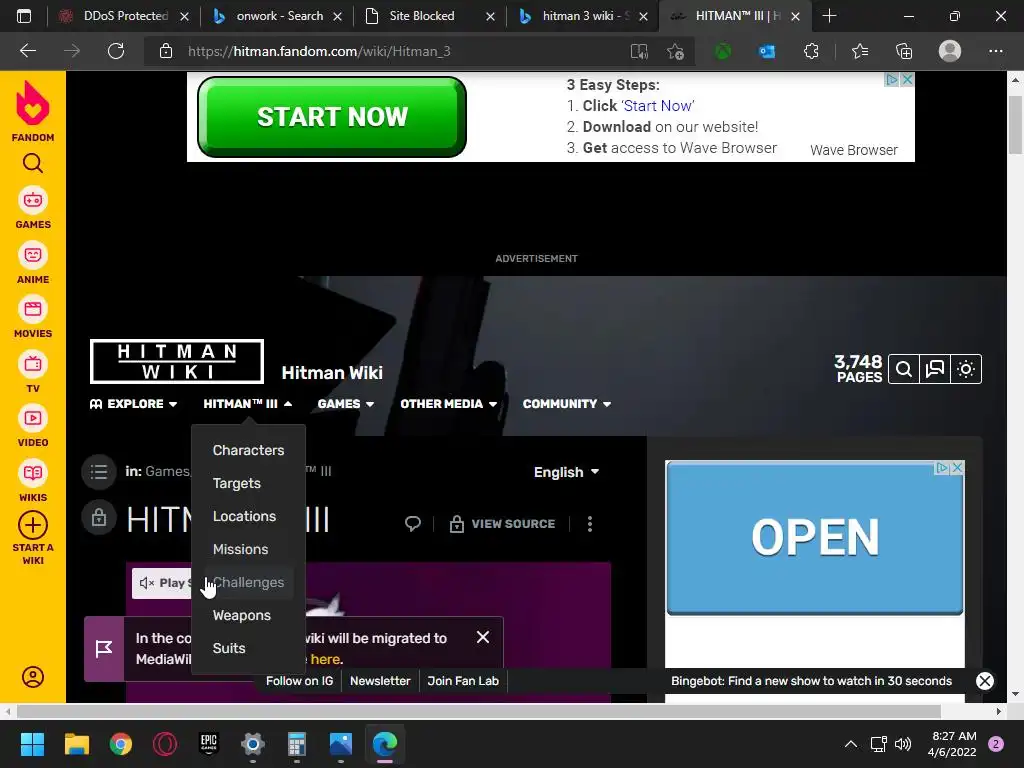Open the Edge profile avatar
This screenshot has width=1024, height=768.
coord(950,51)
